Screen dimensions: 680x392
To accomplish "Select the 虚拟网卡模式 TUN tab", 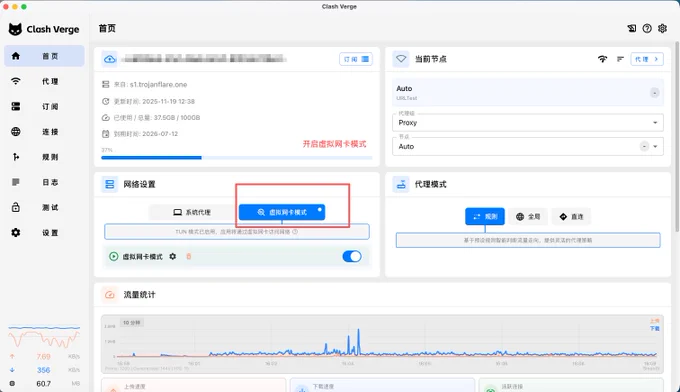I will point(282,212).
